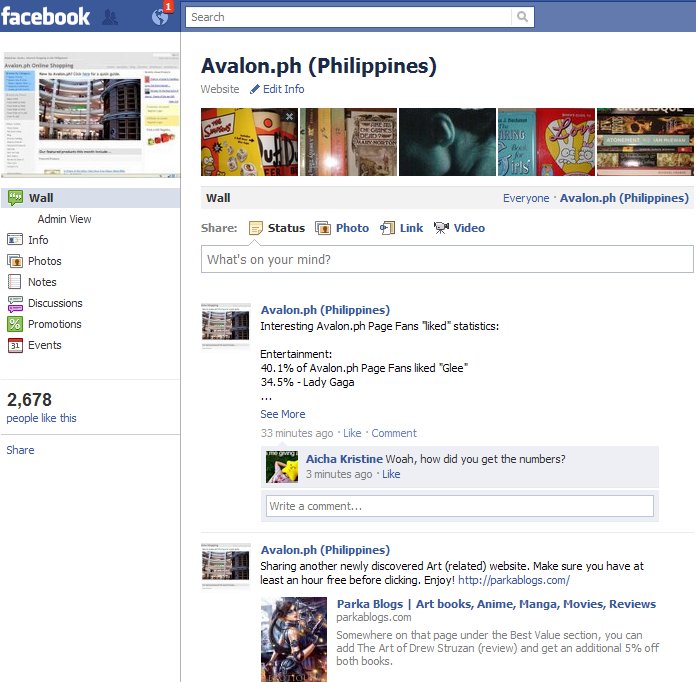Screen dimensions: 696x682
Task: Click the 2,678 like count
Action: click(29, 400)
